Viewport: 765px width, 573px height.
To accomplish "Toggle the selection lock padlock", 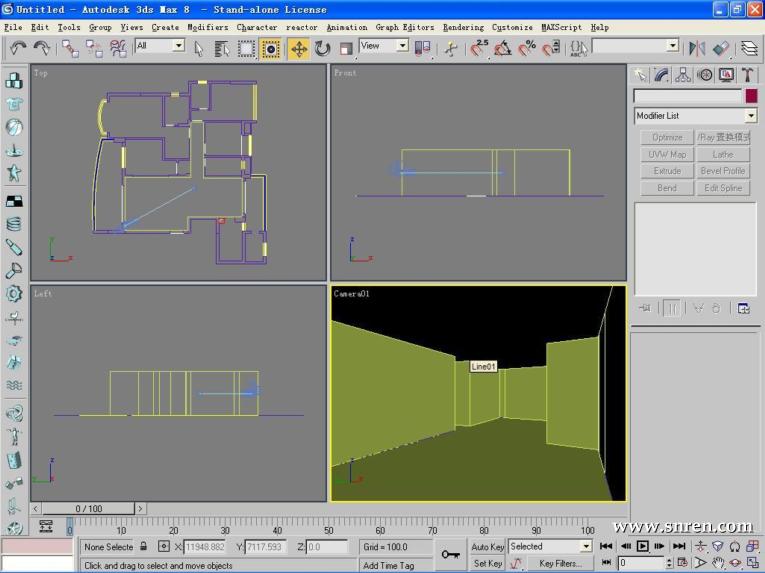I will 144,547.
